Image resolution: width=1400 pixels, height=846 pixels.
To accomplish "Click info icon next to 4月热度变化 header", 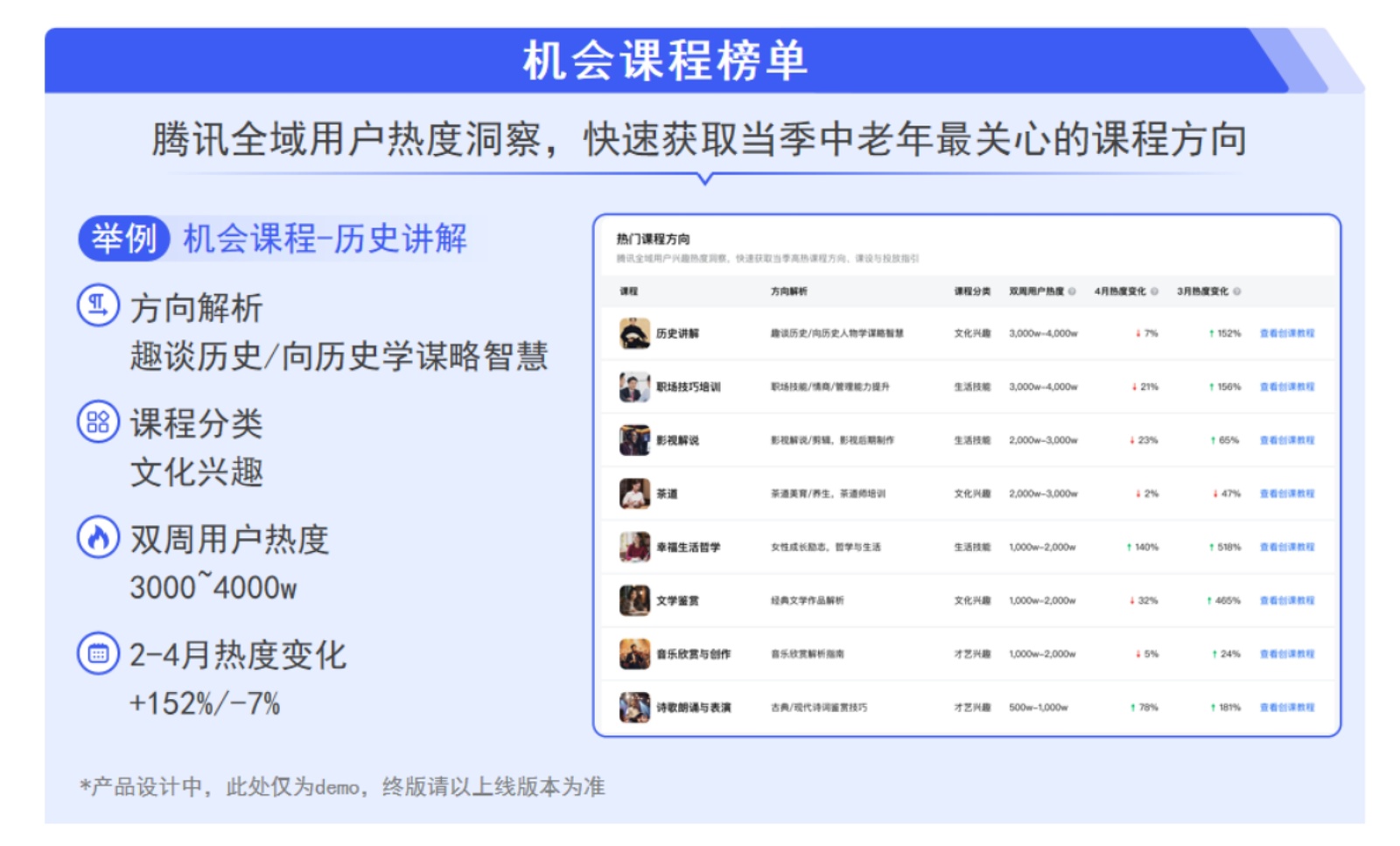I will pos(1154,291).
